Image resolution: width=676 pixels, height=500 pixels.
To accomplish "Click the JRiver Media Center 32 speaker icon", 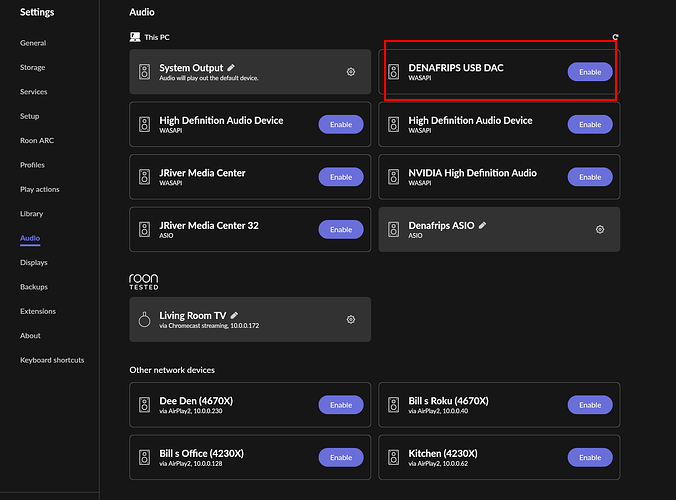I will coord(144,229).
